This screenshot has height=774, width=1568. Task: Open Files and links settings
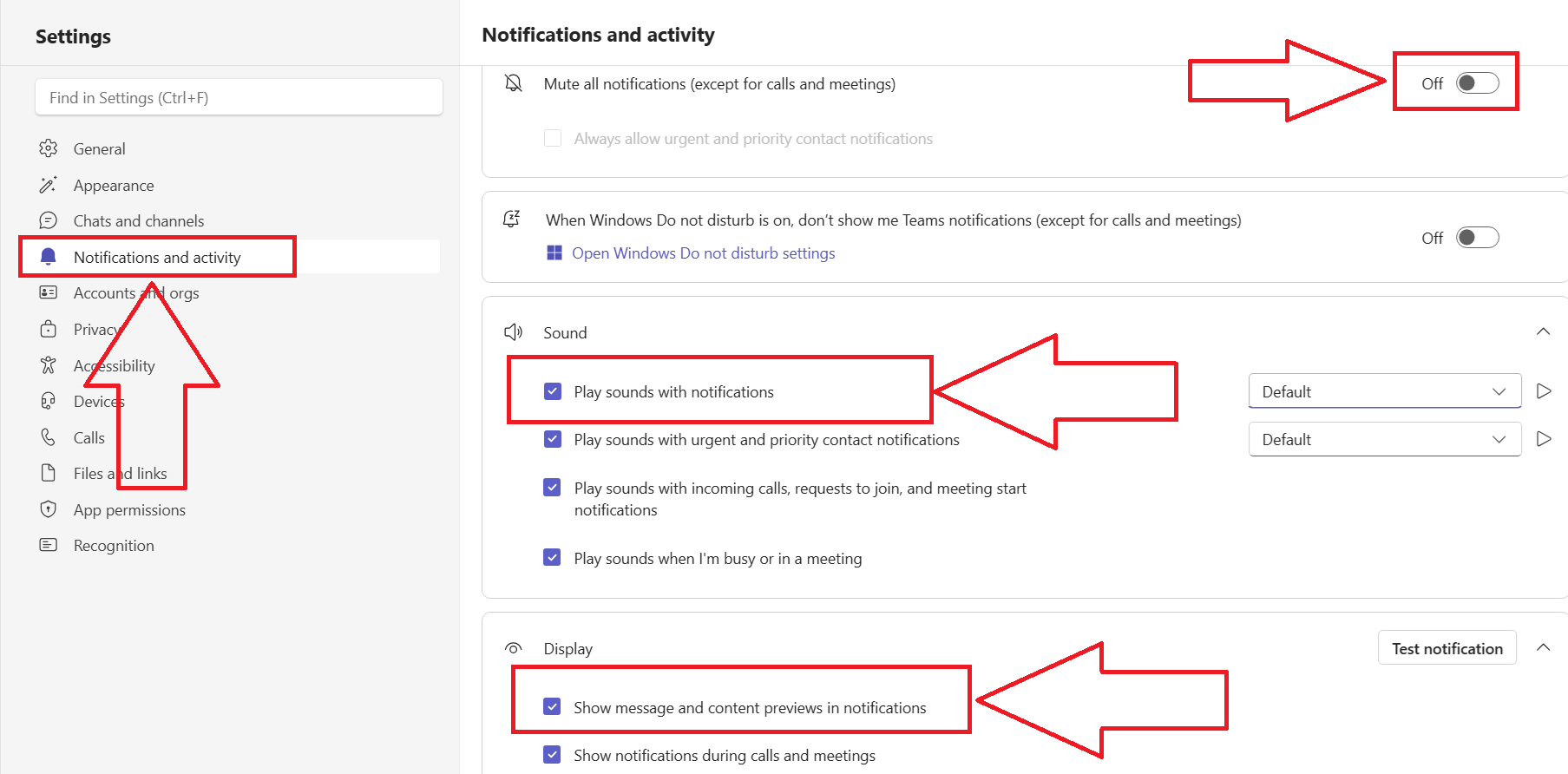pyautogui.click(x=121, y=473)
